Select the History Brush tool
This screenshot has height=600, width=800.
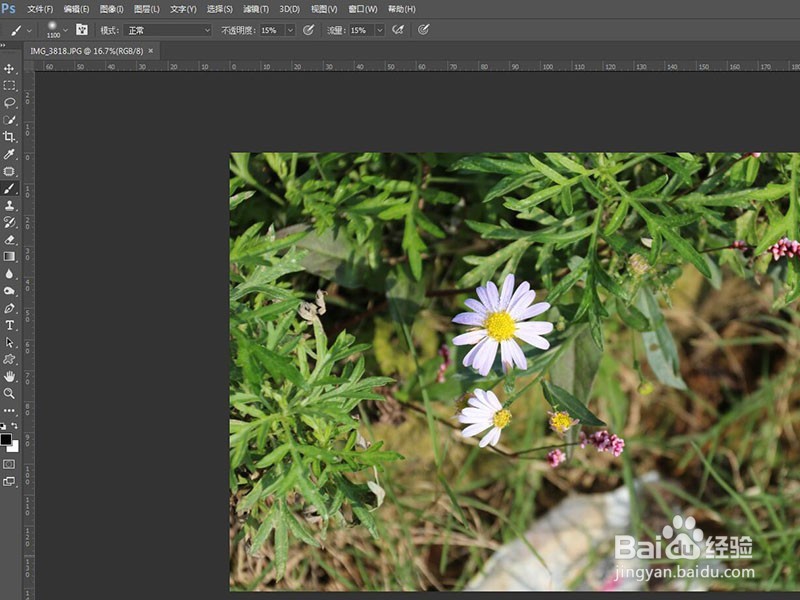pos(9,222)
